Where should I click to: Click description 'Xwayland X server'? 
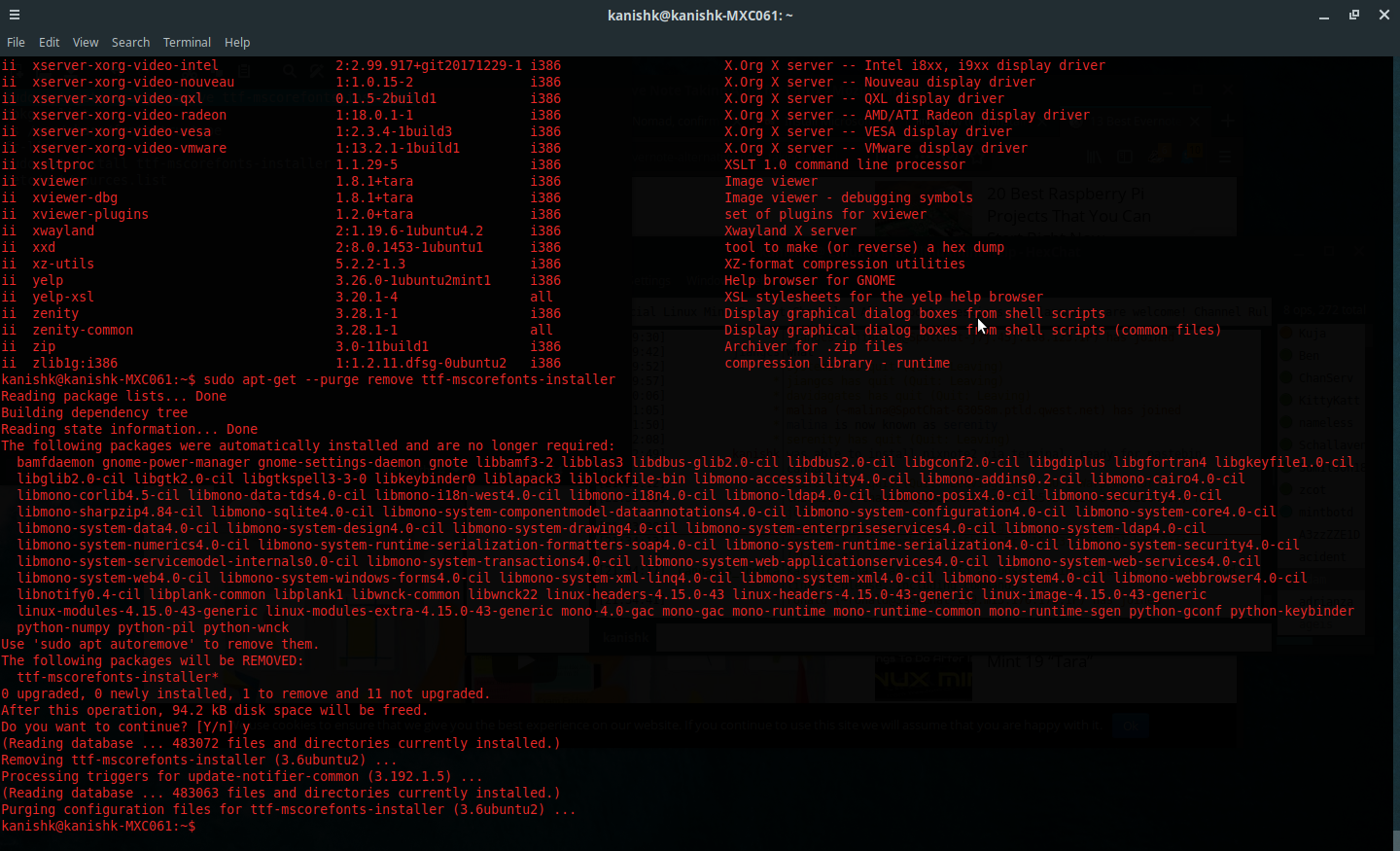click(x=790, y=230)
